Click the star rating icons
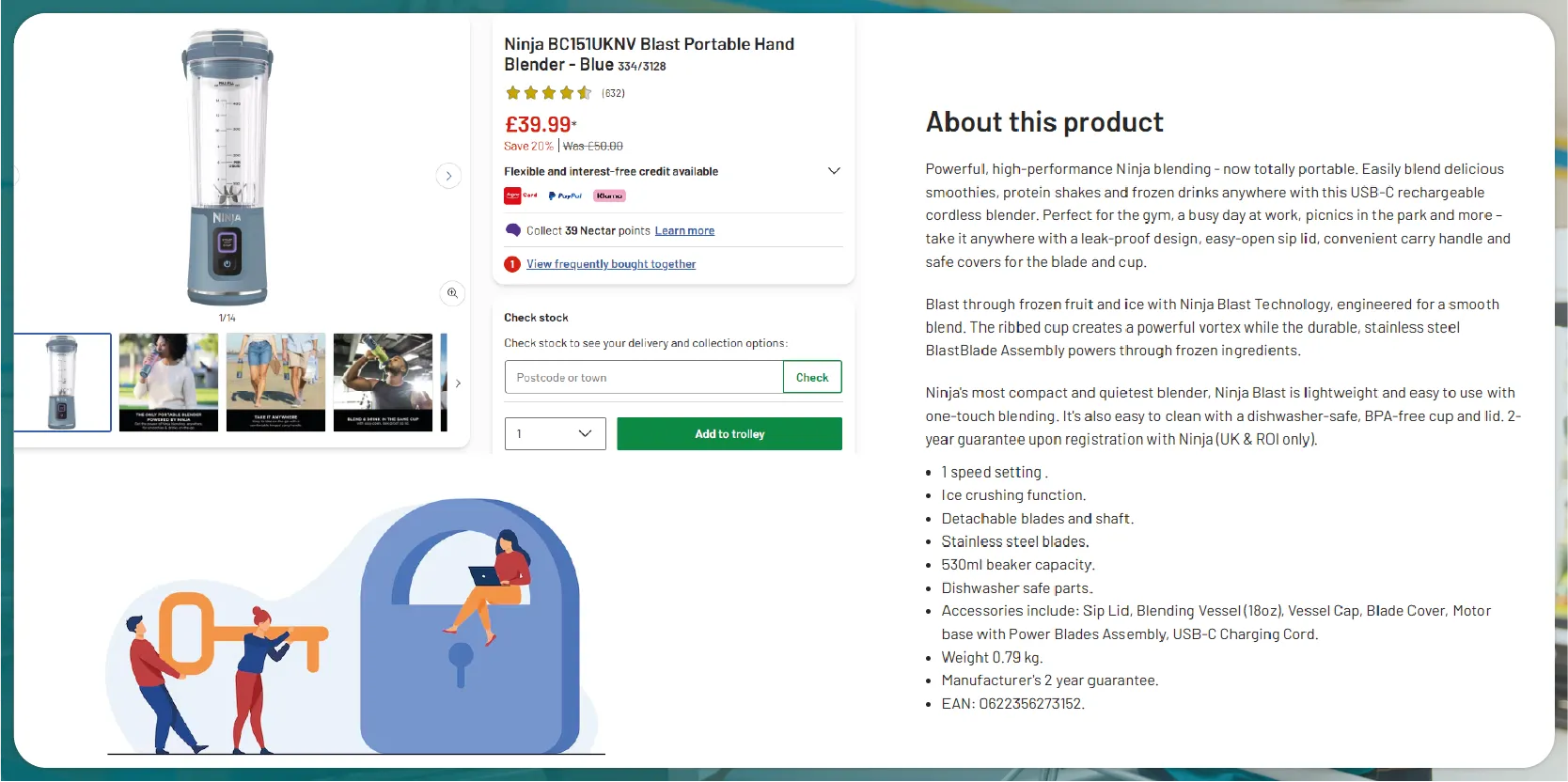Viewport: 1568px width, 782px height. point(548,93)
